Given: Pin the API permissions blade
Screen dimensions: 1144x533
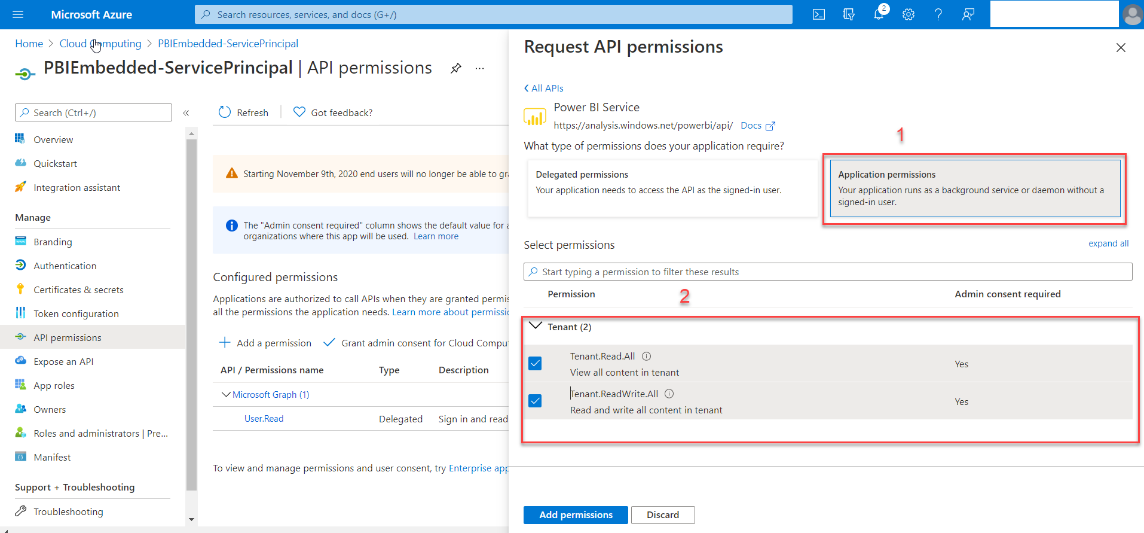Looking at the screenshot, I should pos(456,68).
